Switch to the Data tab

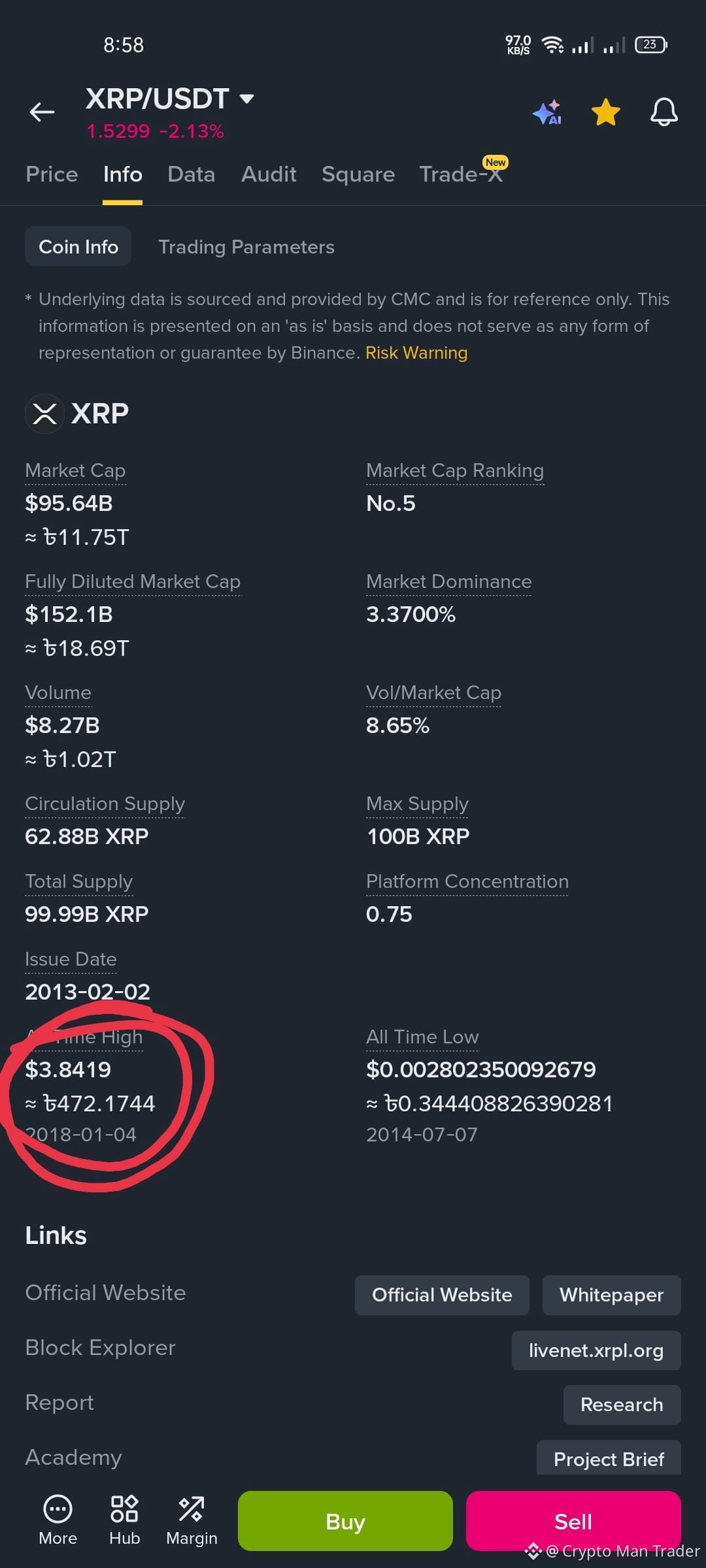pyautogui.click(x=191, y=174)
